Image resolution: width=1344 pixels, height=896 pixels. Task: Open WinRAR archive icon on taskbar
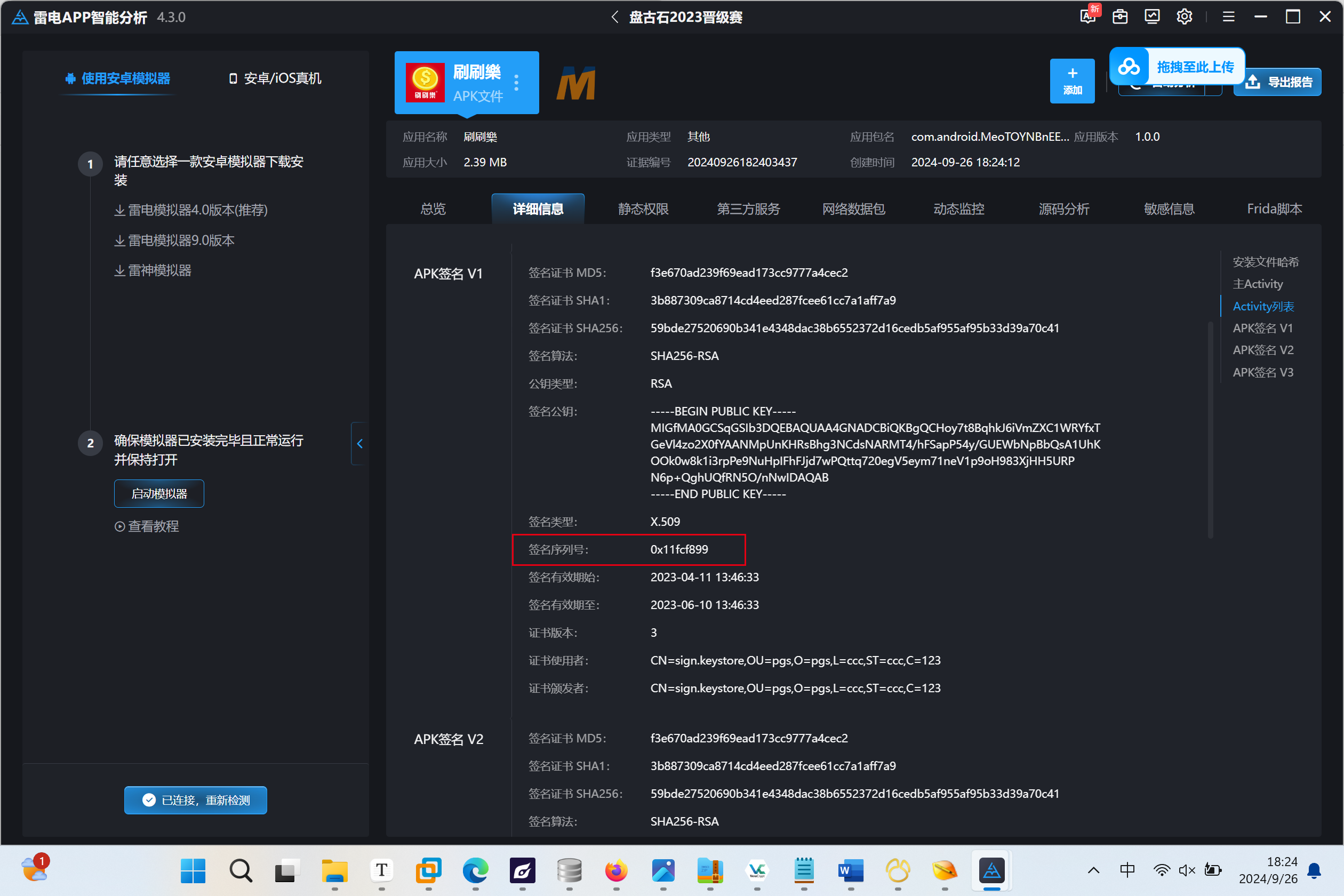(x=710, y=871)
